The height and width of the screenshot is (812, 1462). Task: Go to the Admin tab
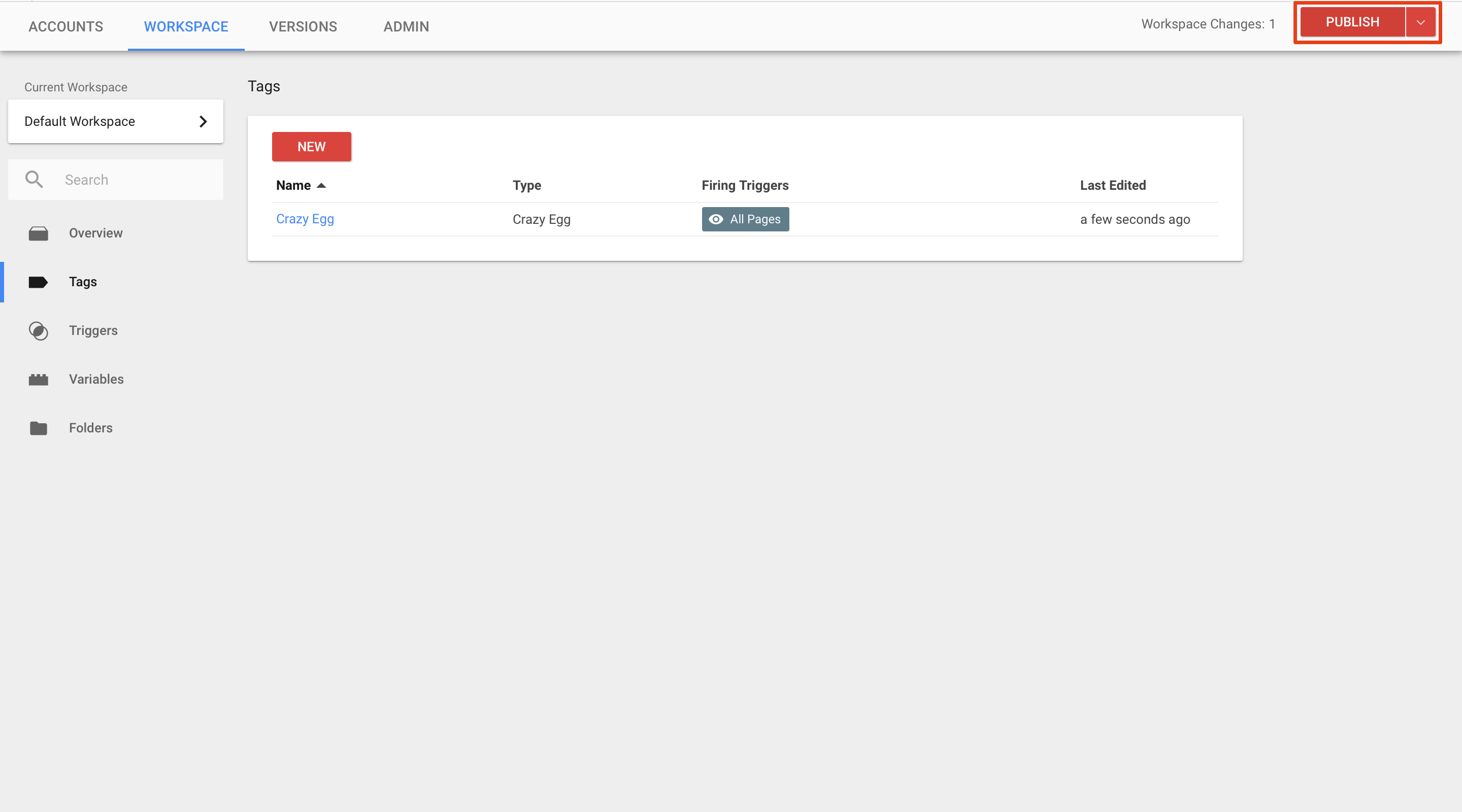[406, 27]
